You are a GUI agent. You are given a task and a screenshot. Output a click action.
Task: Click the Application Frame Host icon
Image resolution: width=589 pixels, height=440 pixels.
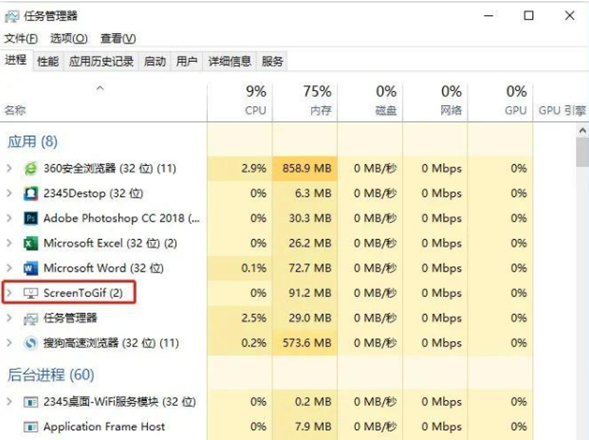click(31, 427)
